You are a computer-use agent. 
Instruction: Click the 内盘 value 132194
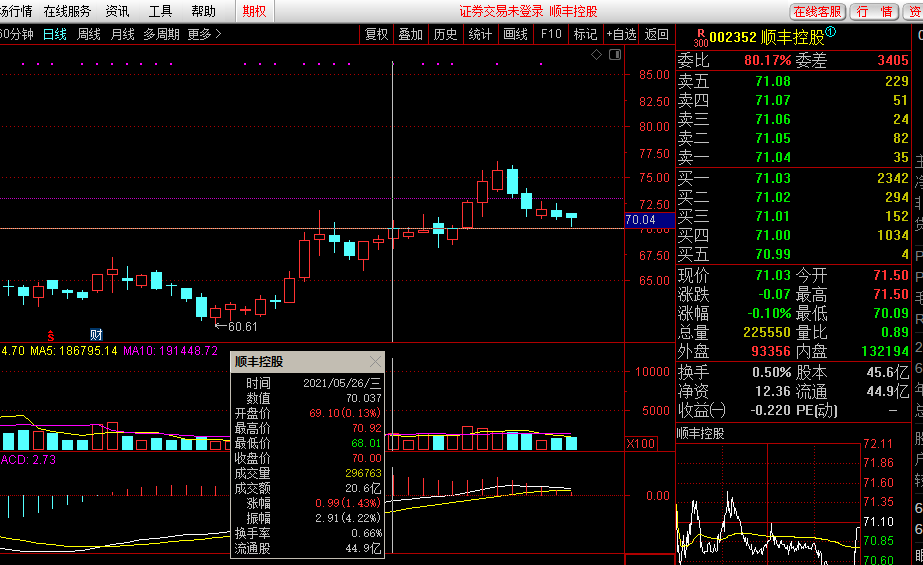tap(885, 351)
